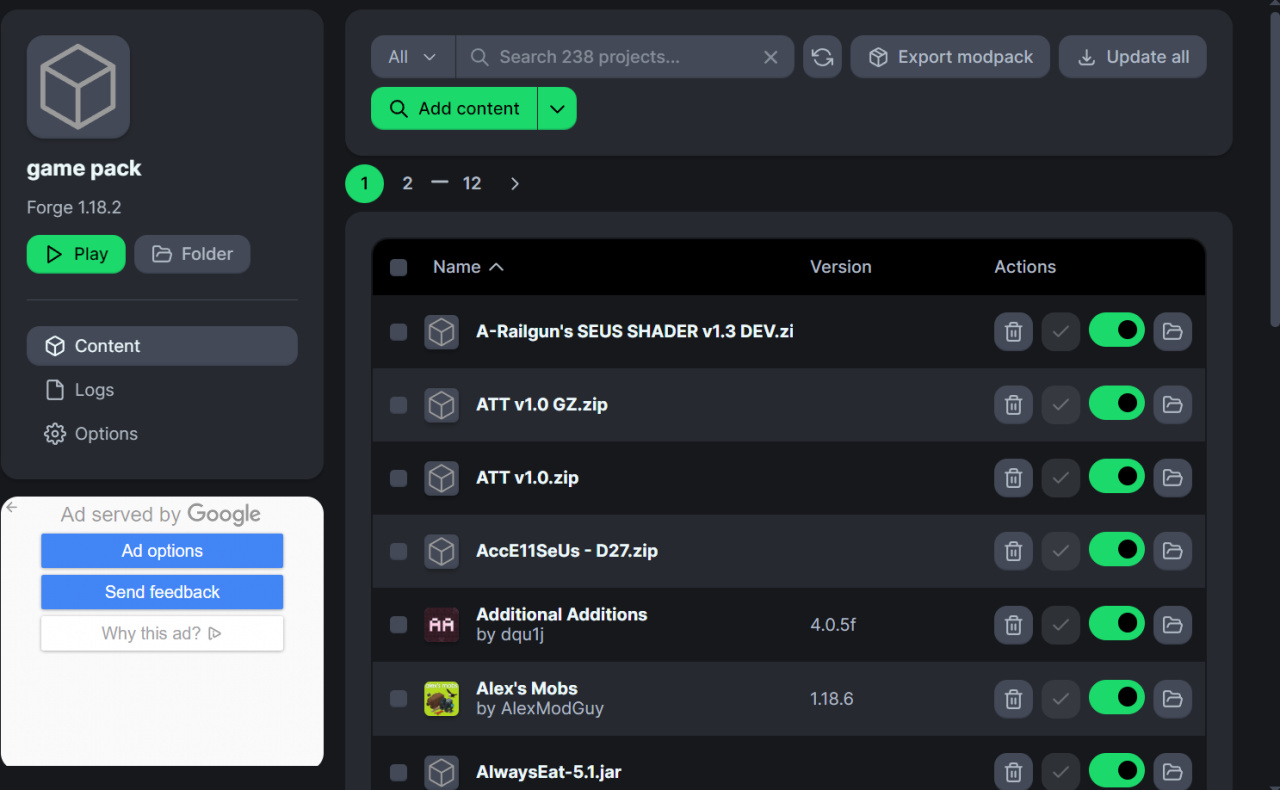Click checkmark update icon for A-Railgun's SEUS SHADER
Image resolution: width=1280 pixels, height=790 pixels.
tap(1061, 331)
